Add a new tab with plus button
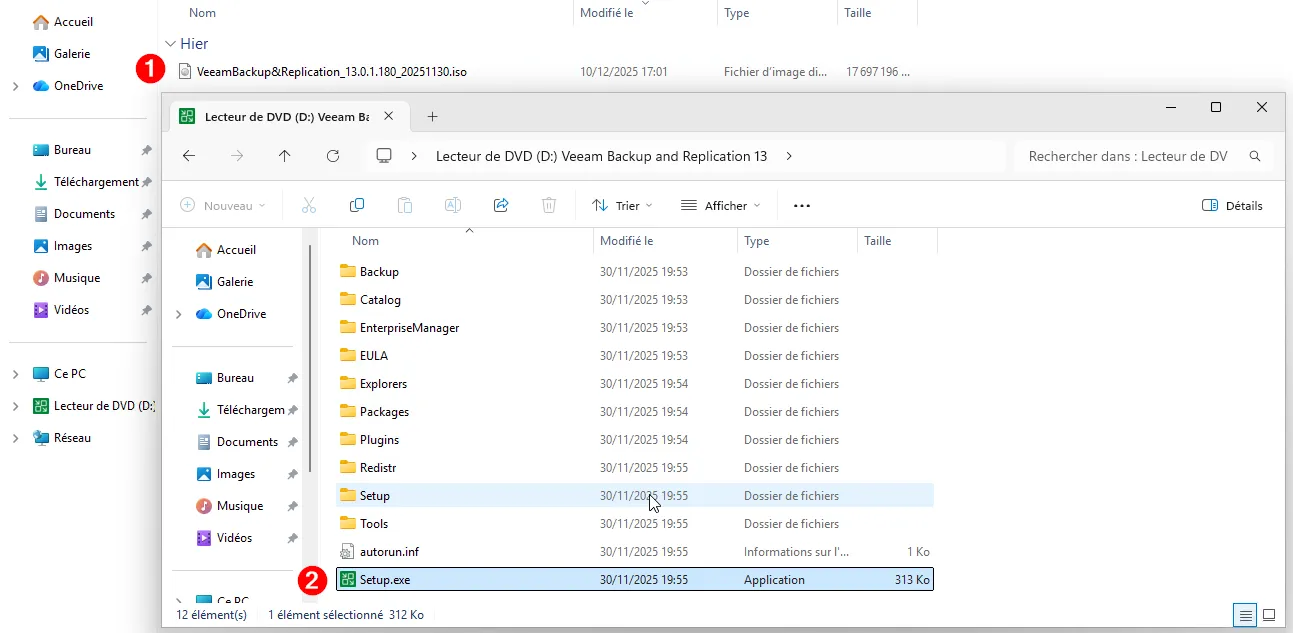 (432, 117)
